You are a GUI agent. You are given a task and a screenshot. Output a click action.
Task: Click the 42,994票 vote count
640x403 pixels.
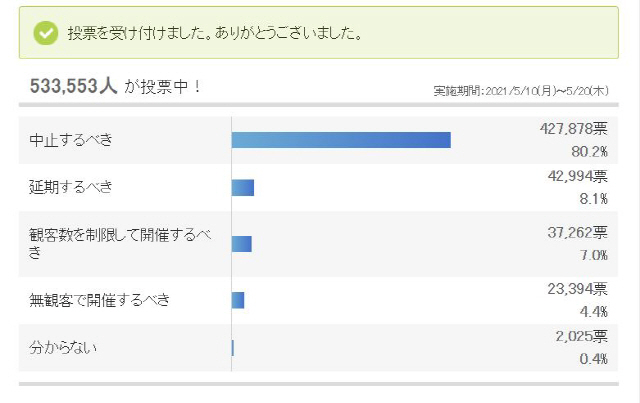pos(578,176)
